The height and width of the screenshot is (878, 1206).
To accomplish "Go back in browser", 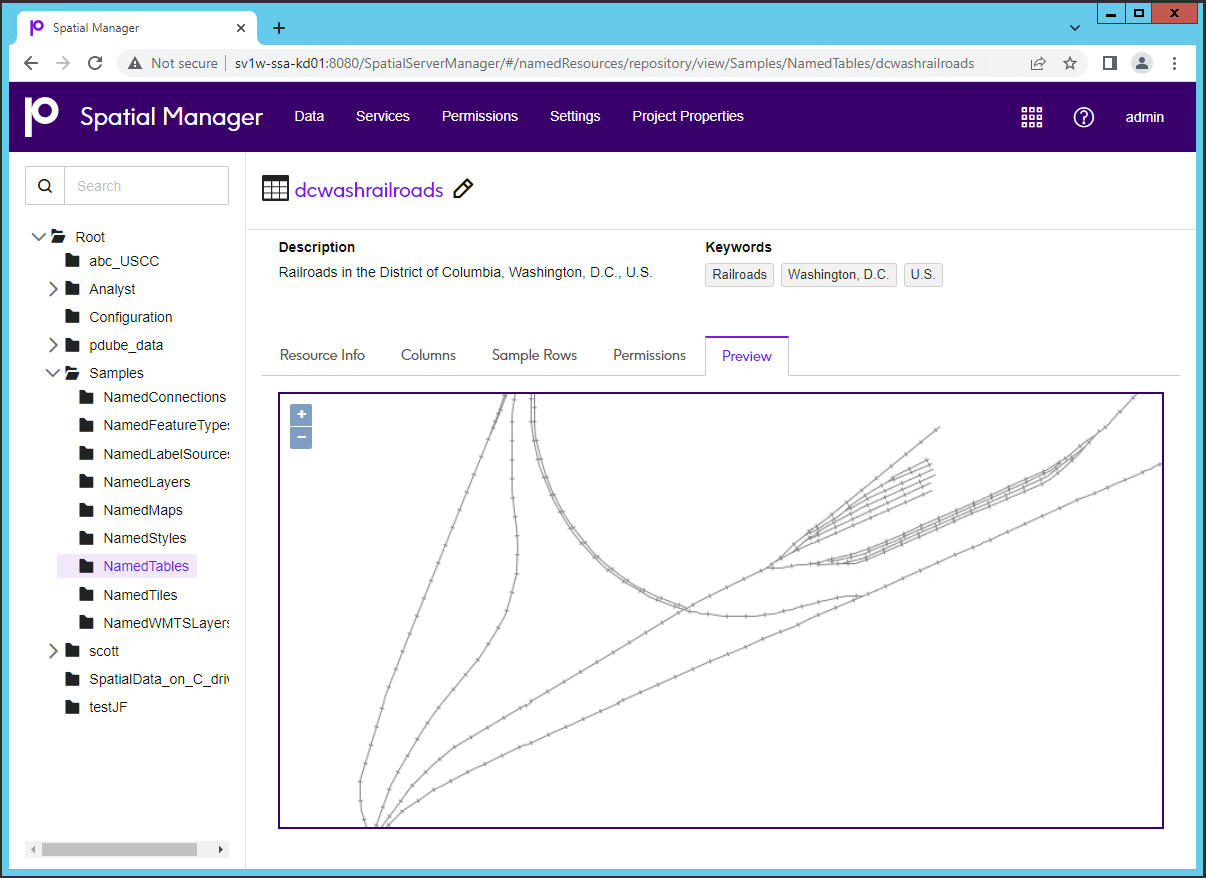I will [x=31, y=63].
